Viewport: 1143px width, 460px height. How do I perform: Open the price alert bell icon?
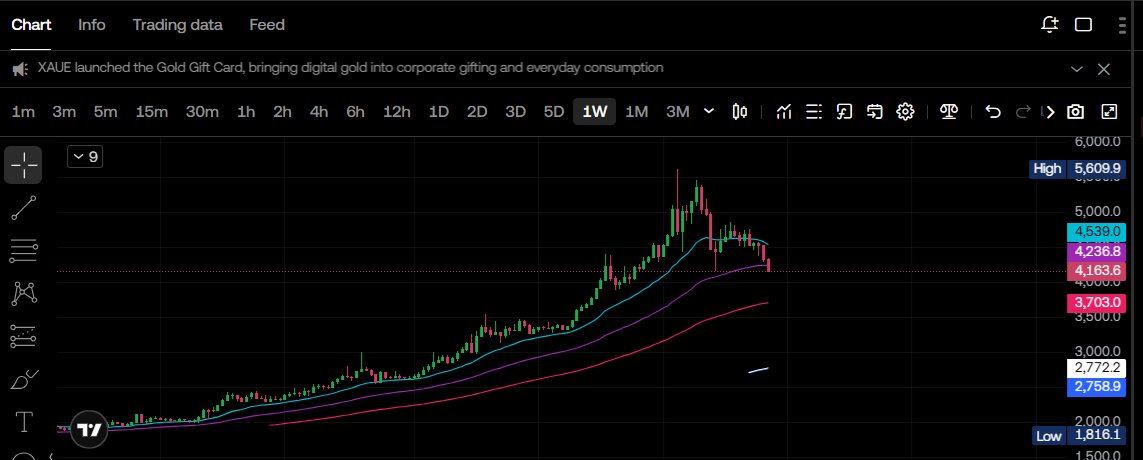1049,25
